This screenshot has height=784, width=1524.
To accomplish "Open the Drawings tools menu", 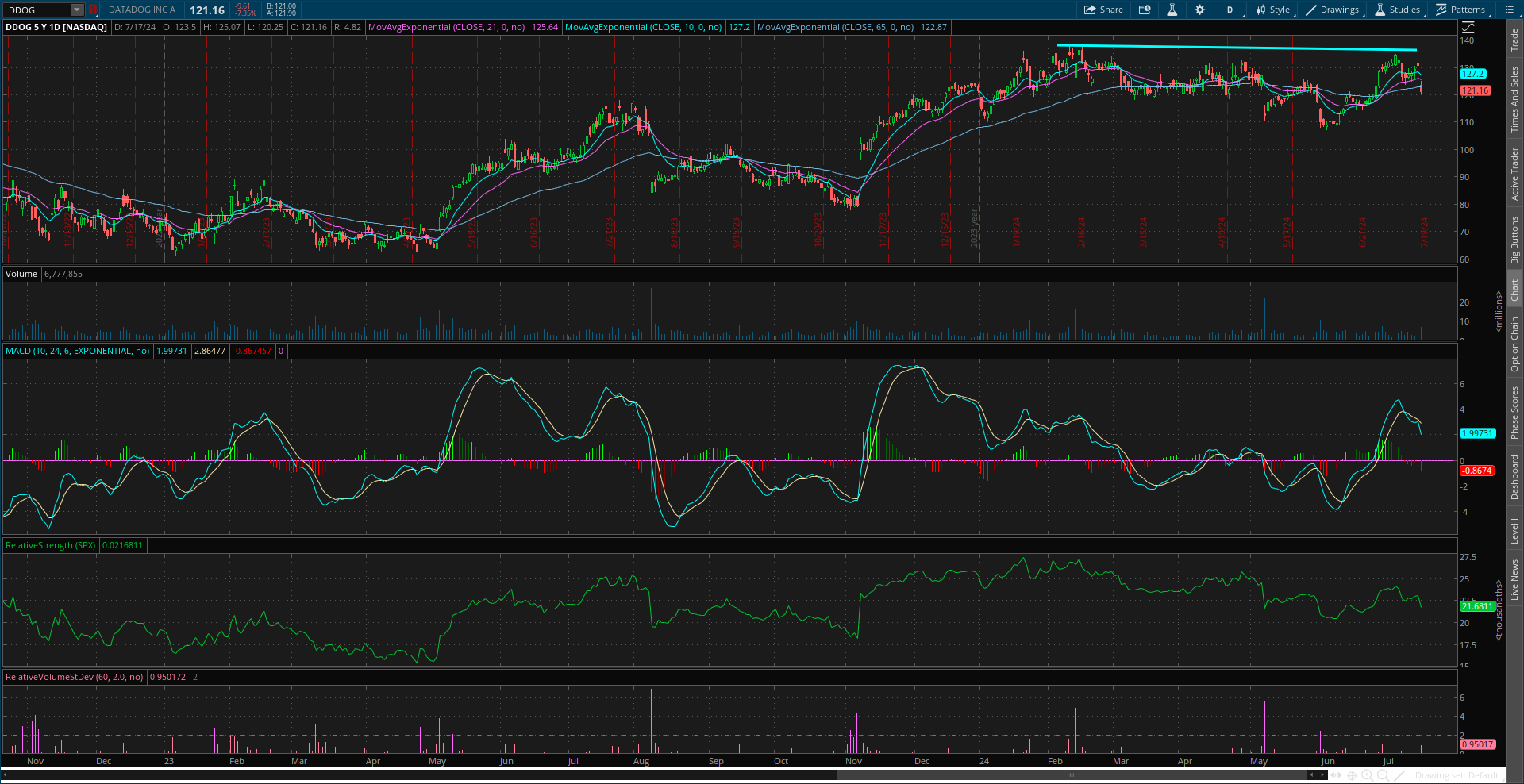I will tap(1333, 10).
